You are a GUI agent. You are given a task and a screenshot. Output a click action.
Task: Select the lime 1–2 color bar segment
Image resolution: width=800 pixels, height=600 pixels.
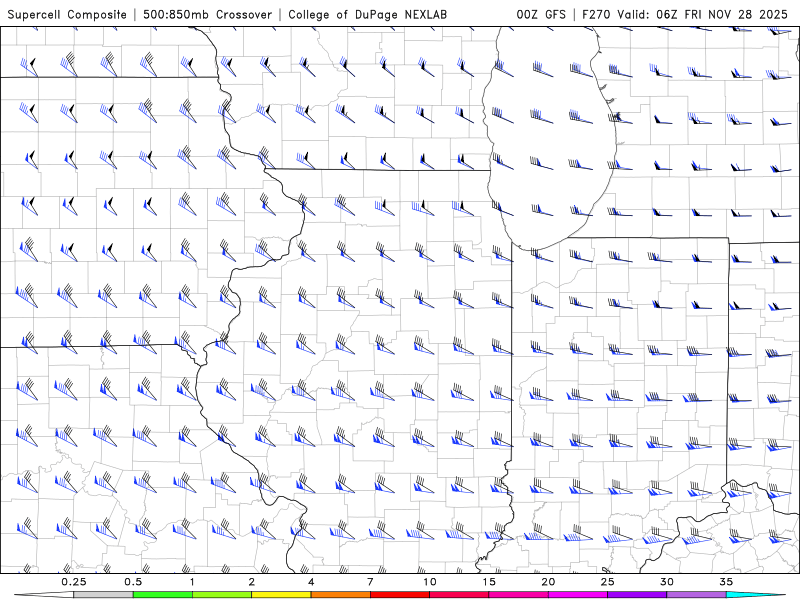(222, 595)
